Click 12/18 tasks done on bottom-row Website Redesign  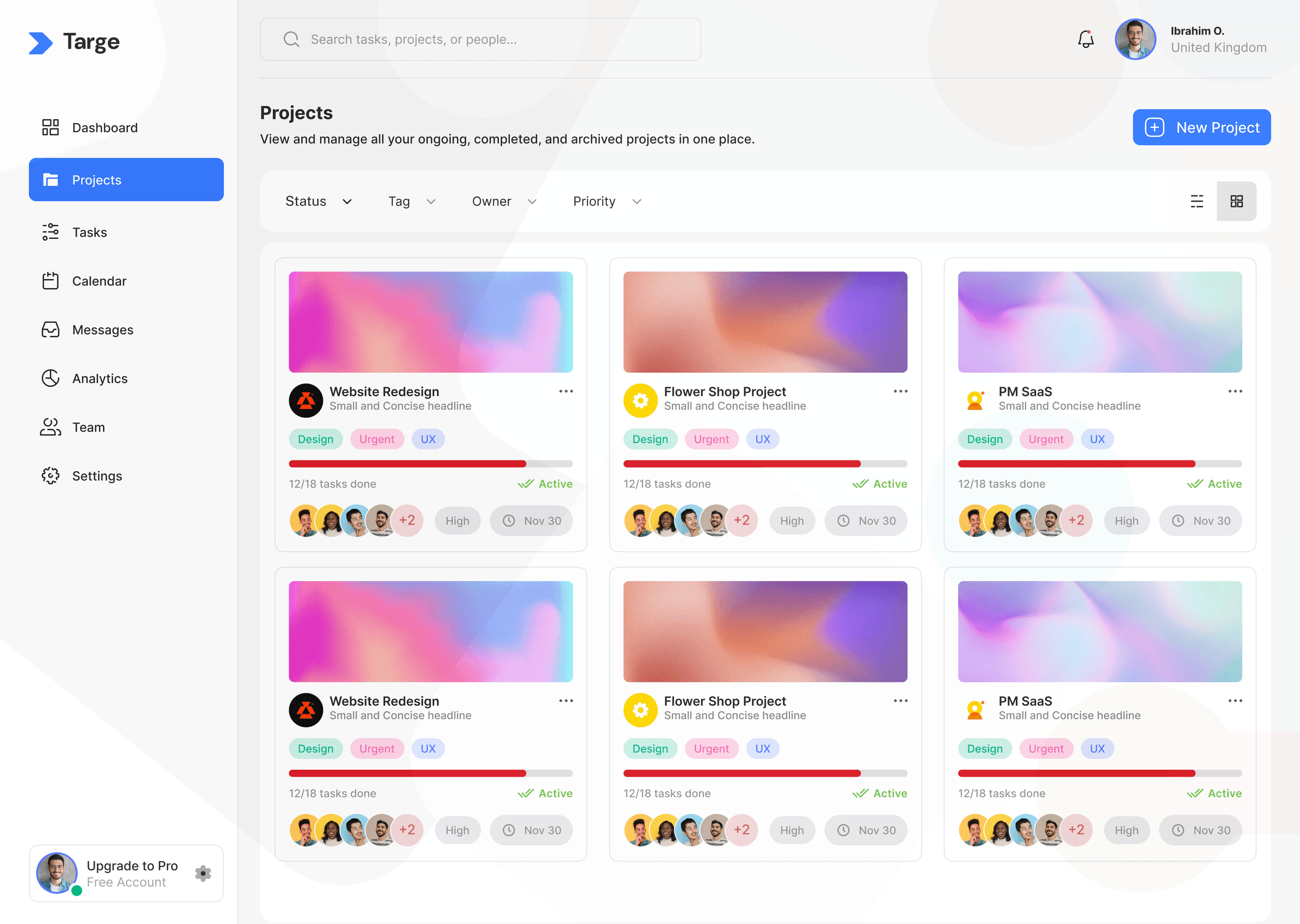(332, 793)
